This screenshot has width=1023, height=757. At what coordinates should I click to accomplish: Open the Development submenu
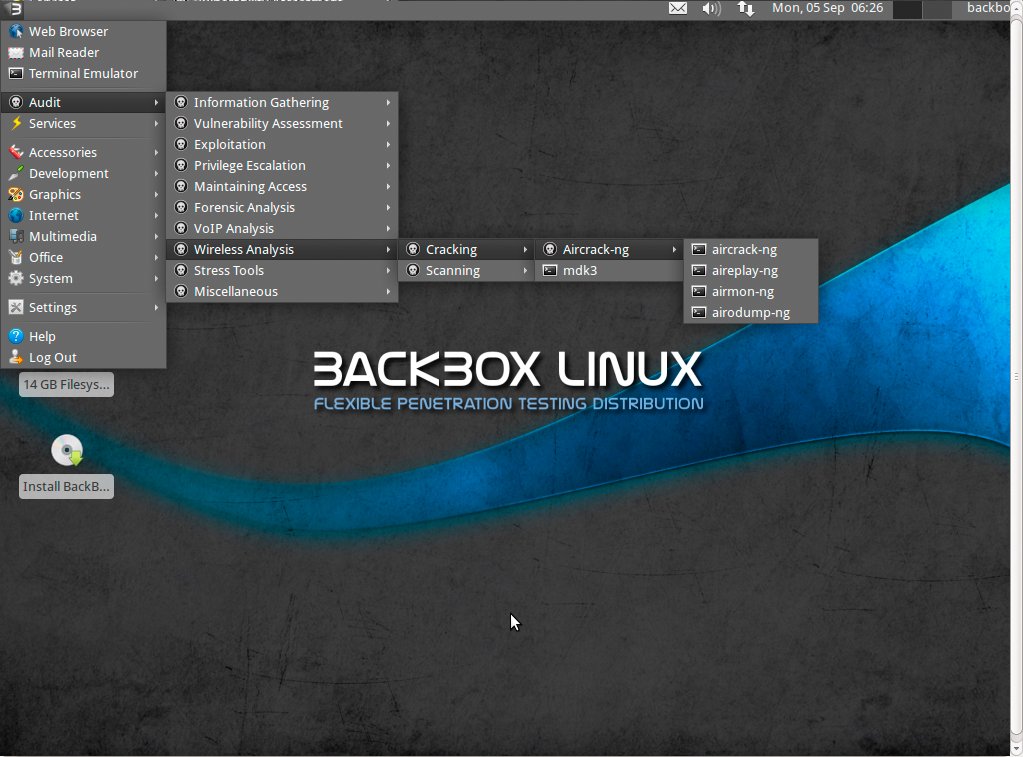pos(84,173)
